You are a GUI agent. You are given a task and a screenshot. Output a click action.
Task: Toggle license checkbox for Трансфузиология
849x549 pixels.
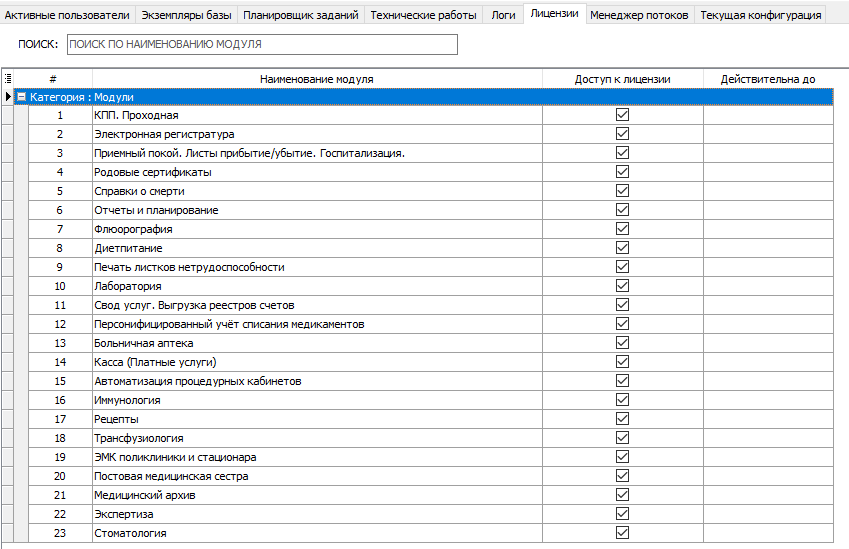[x=623, y=437]
